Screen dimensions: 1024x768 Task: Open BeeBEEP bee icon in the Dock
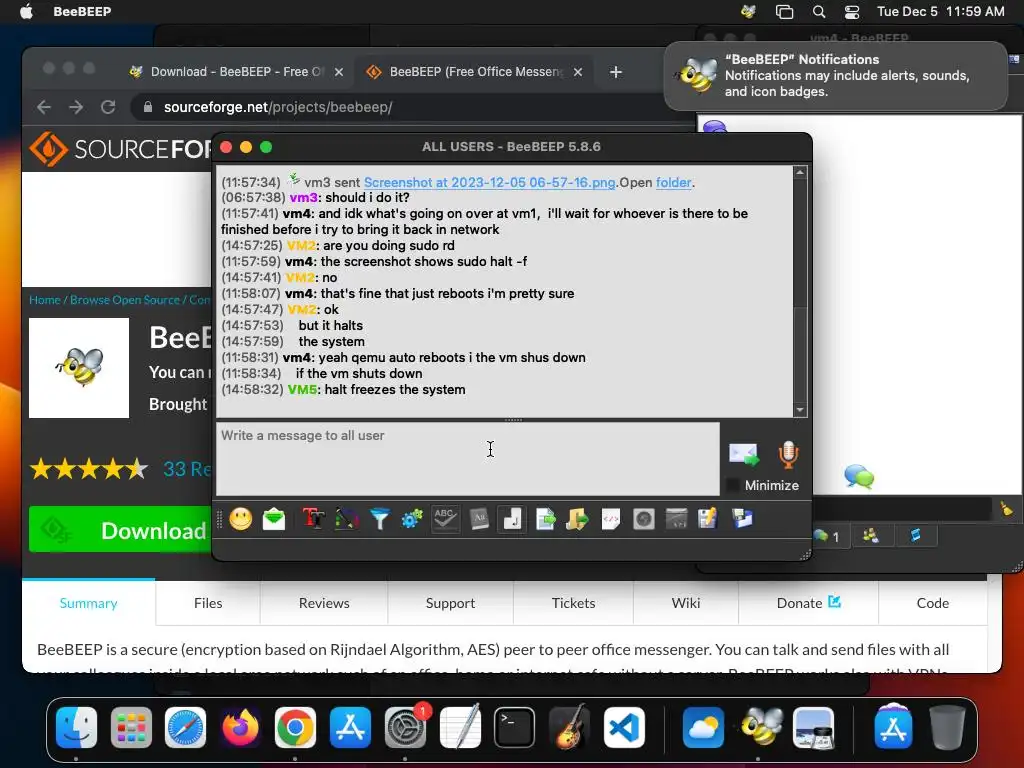coord(760,727)
